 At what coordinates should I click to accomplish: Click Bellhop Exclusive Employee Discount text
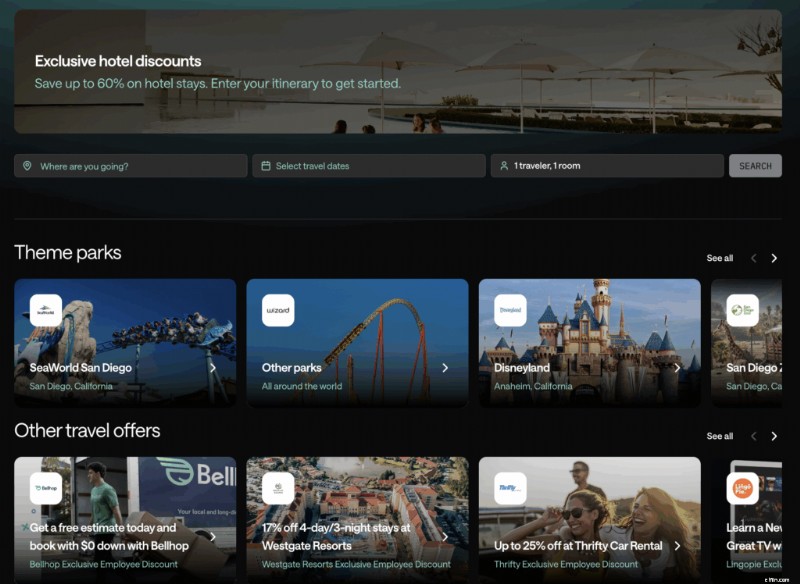point(104,564)
